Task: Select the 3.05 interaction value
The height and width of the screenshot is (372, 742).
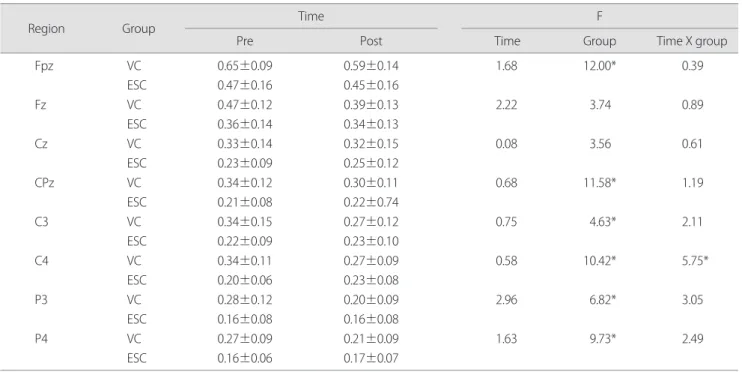Action: [692, 300]
